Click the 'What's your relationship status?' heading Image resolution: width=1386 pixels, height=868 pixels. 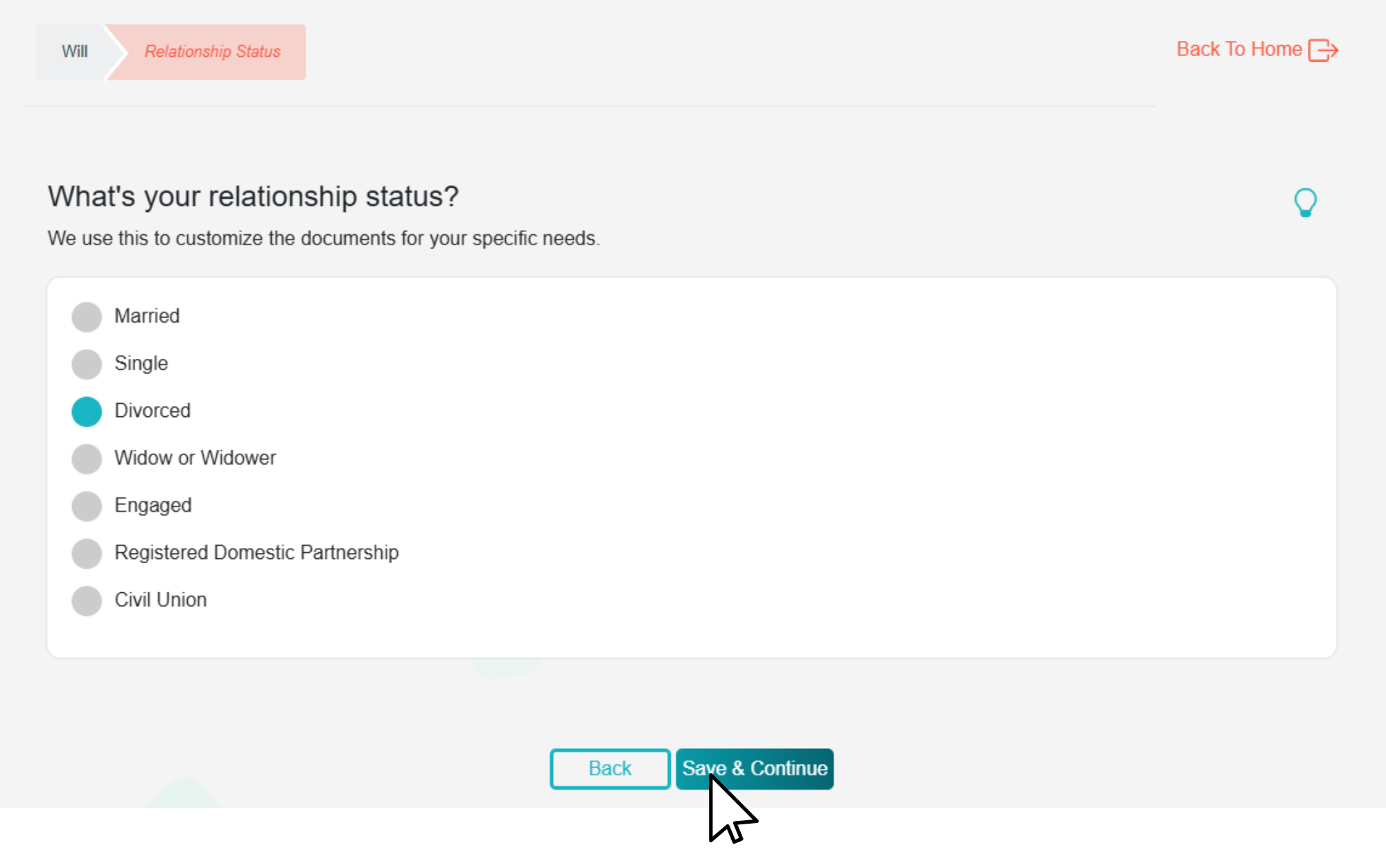[x=253, y=197]
